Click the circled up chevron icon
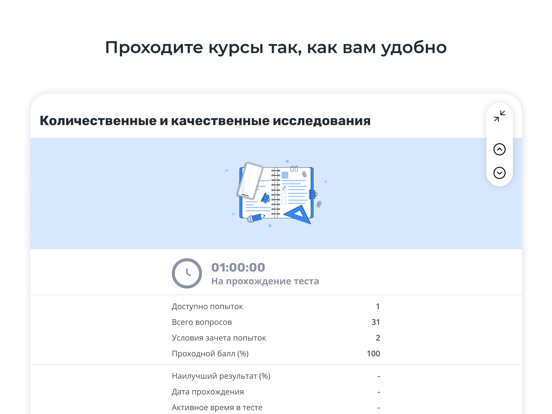Viewport: 552px width, 414px height. 499,149
